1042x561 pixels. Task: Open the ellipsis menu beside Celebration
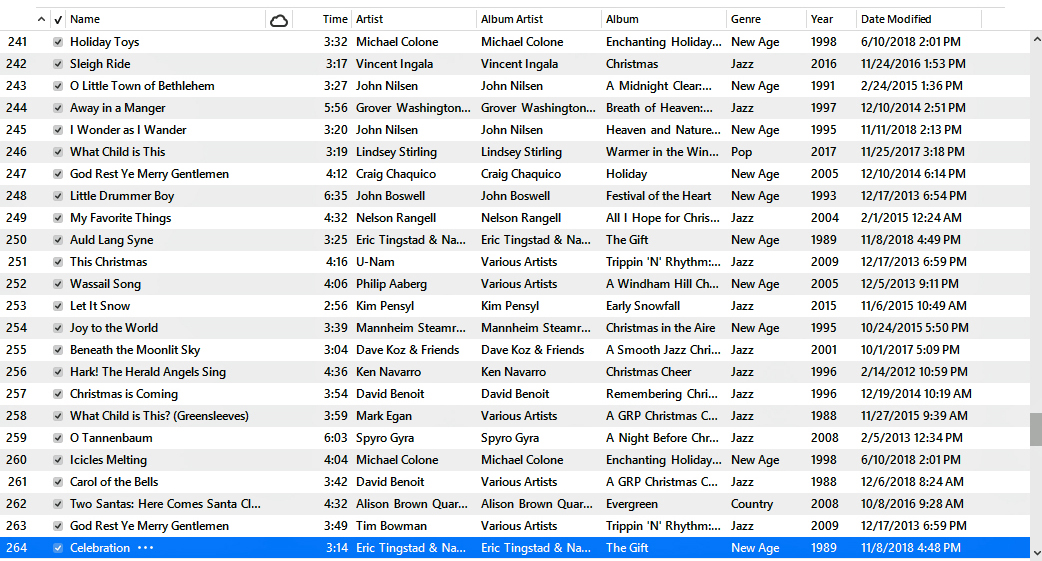[146, 548]
